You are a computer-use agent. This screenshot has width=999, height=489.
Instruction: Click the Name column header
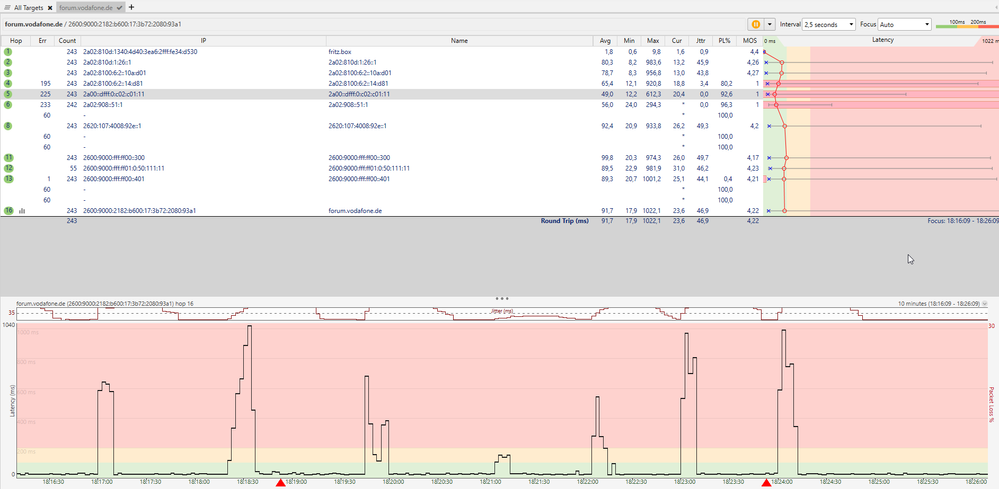click(459, 40)
